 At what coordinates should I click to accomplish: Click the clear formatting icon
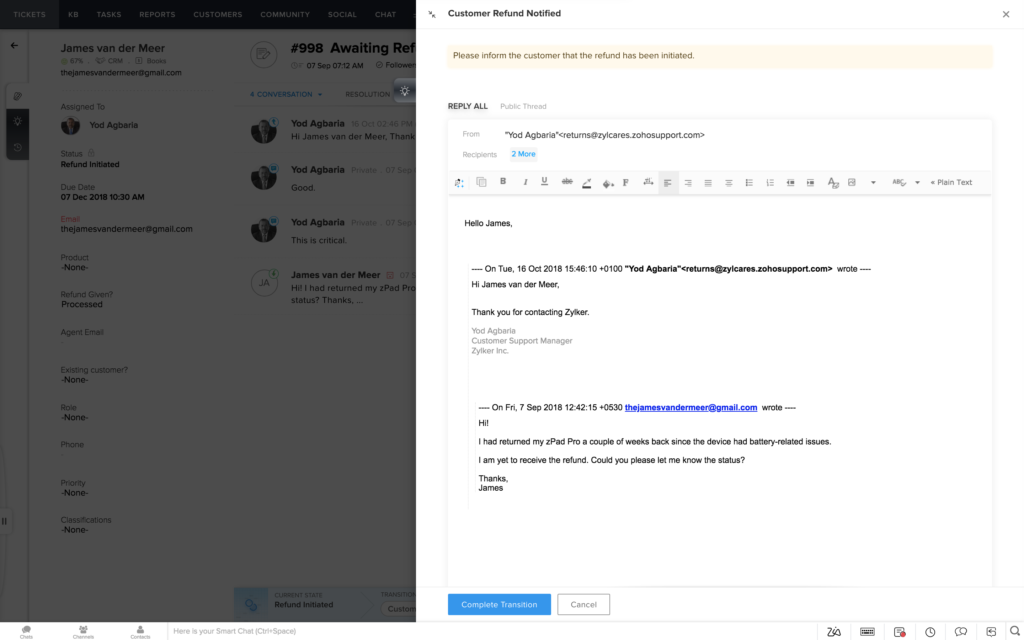833,183
